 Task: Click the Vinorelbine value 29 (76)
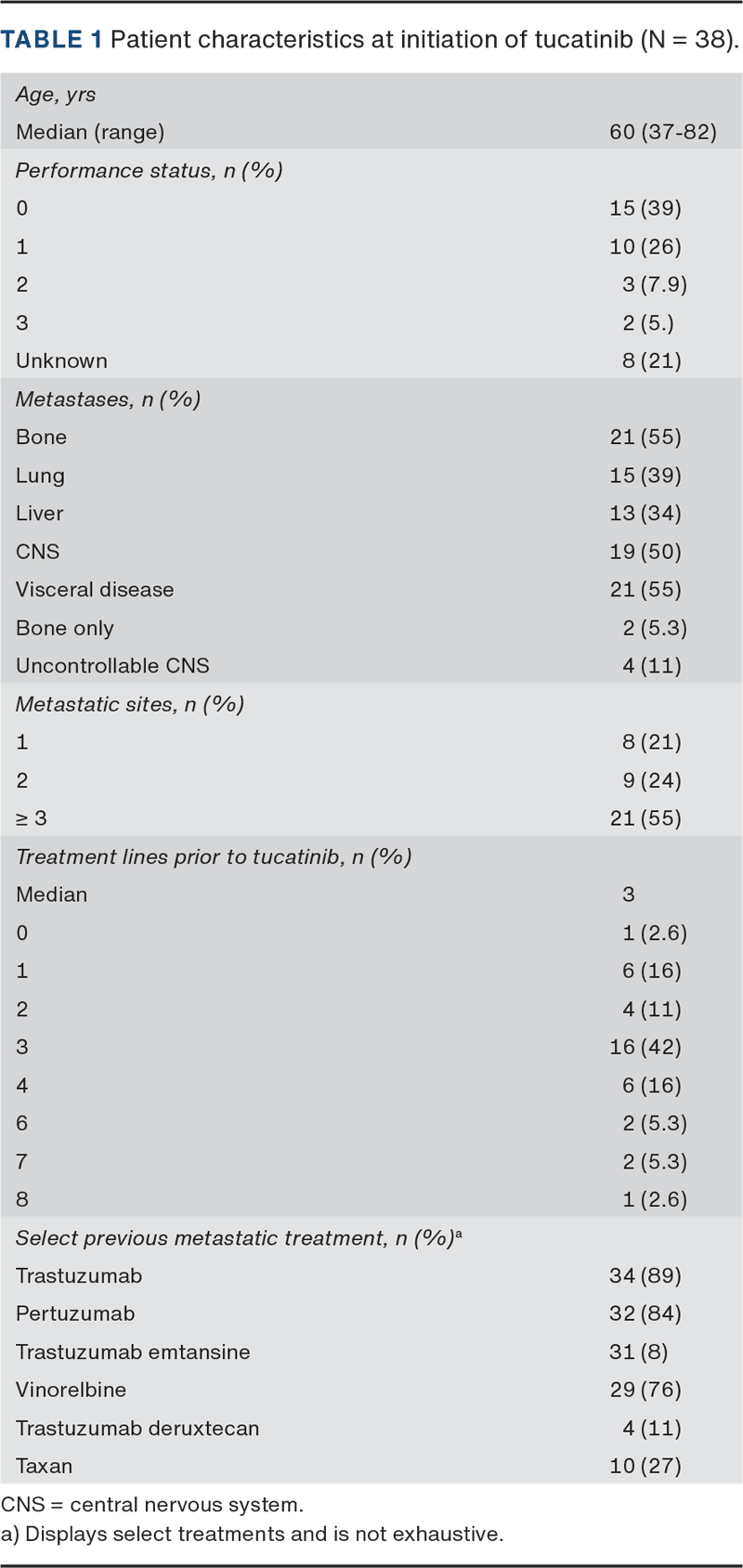[x=645, y=1390]
